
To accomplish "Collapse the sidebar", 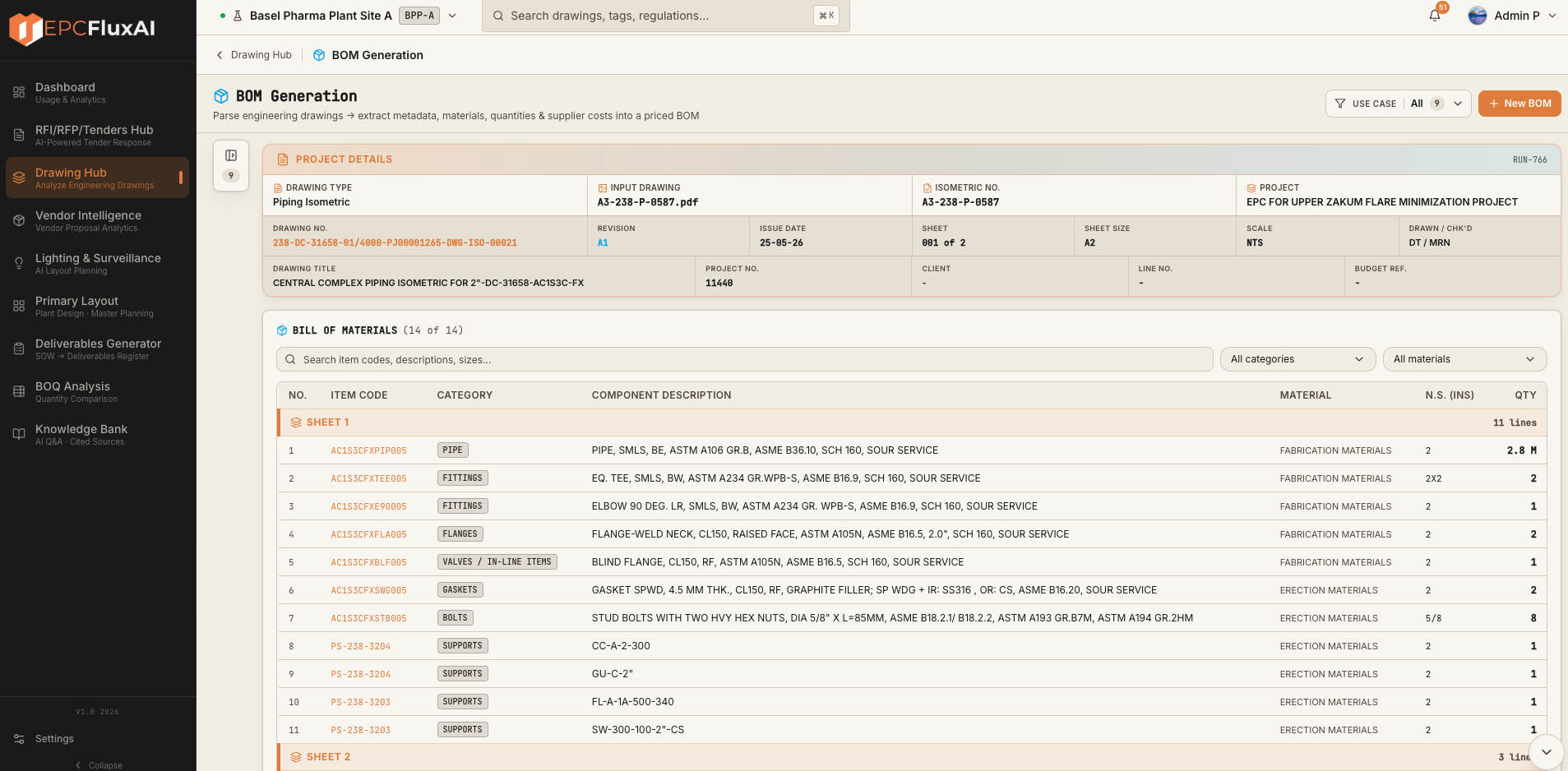I will [x=99, y=765].
